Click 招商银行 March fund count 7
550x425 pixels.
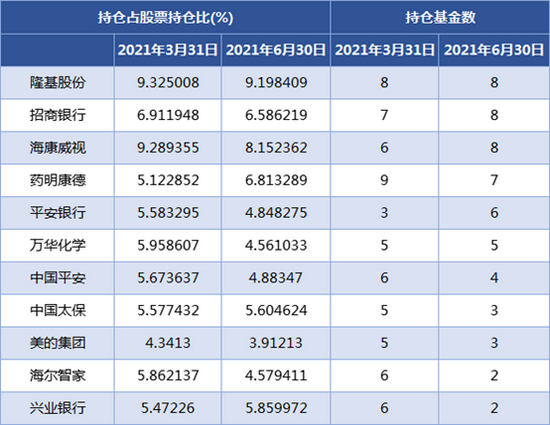pyautogui.click(x=384, y=115)
